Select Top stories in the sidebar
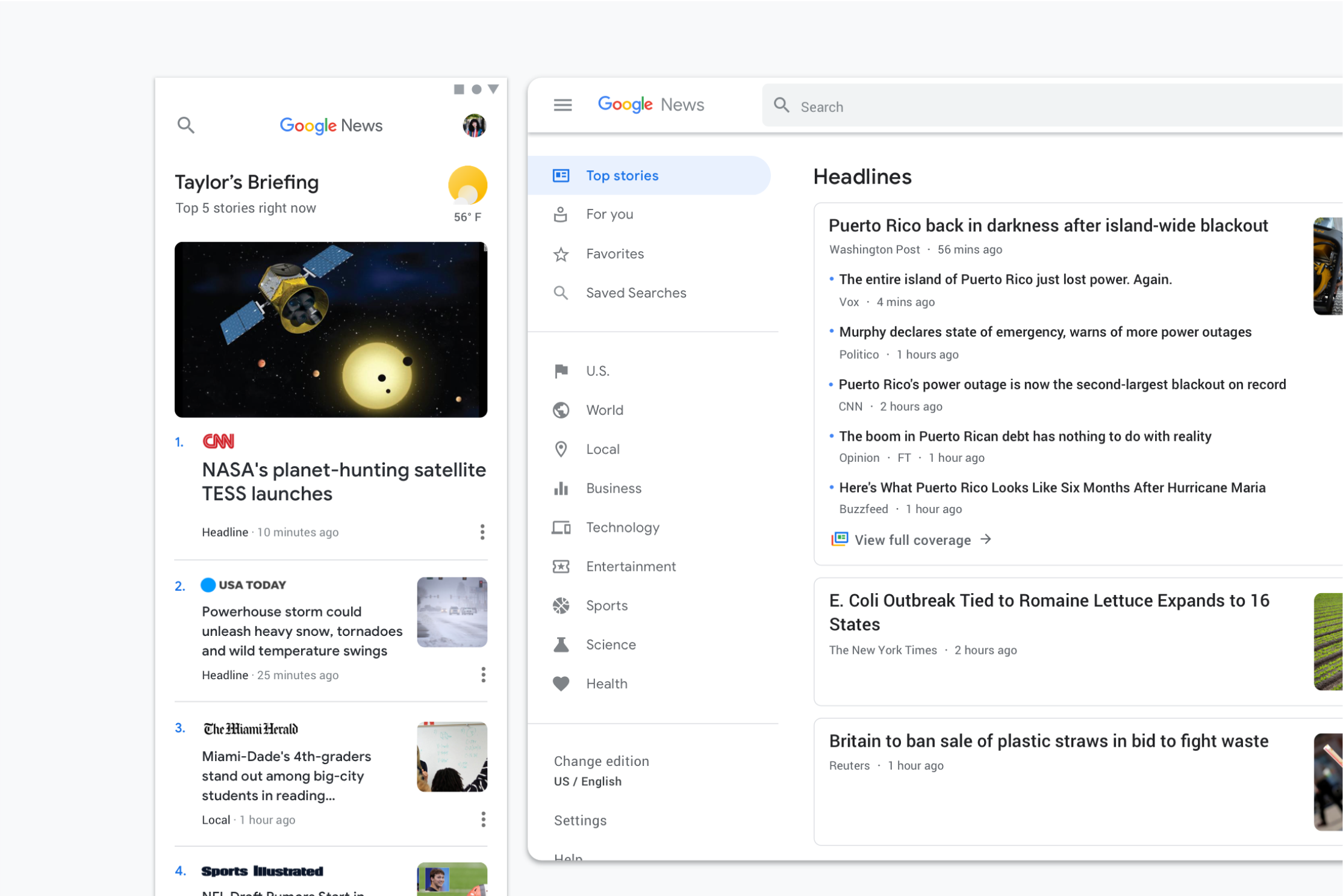This screenshot has width=1343, height=896. [x=622, y=176]
